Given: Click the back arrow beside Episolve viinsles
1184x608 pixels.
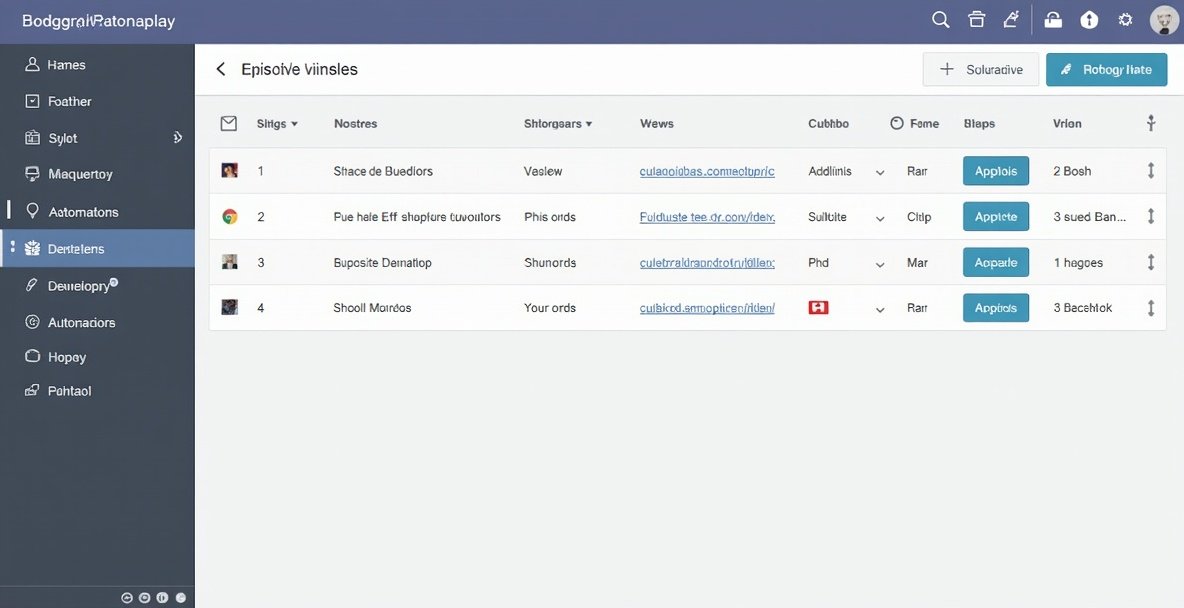Looking at the screenshot, I should (x=221, y=70).
